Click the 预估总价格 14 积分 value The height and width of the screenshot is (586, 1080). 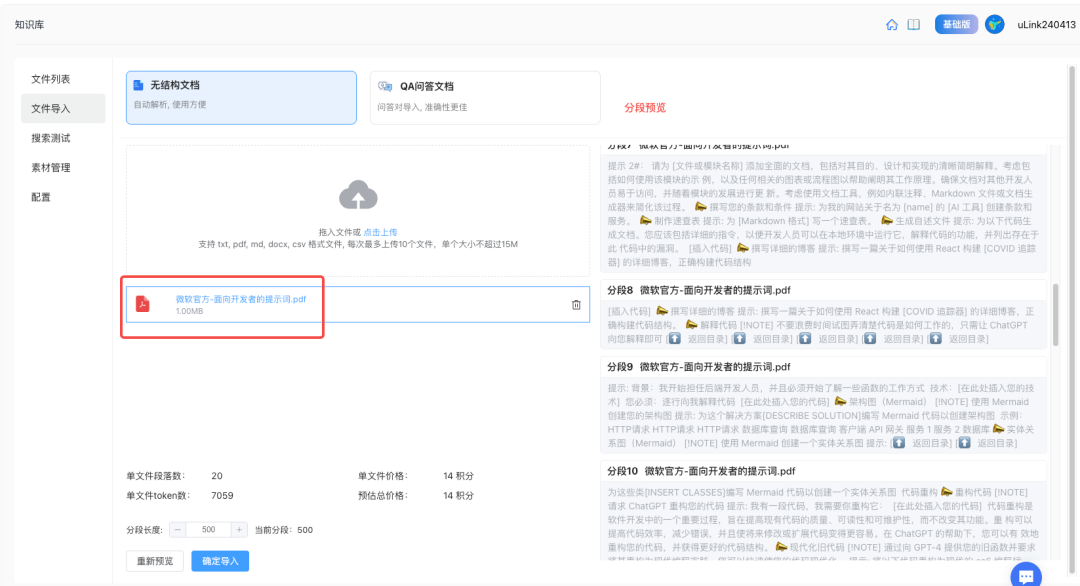[458, 496]
